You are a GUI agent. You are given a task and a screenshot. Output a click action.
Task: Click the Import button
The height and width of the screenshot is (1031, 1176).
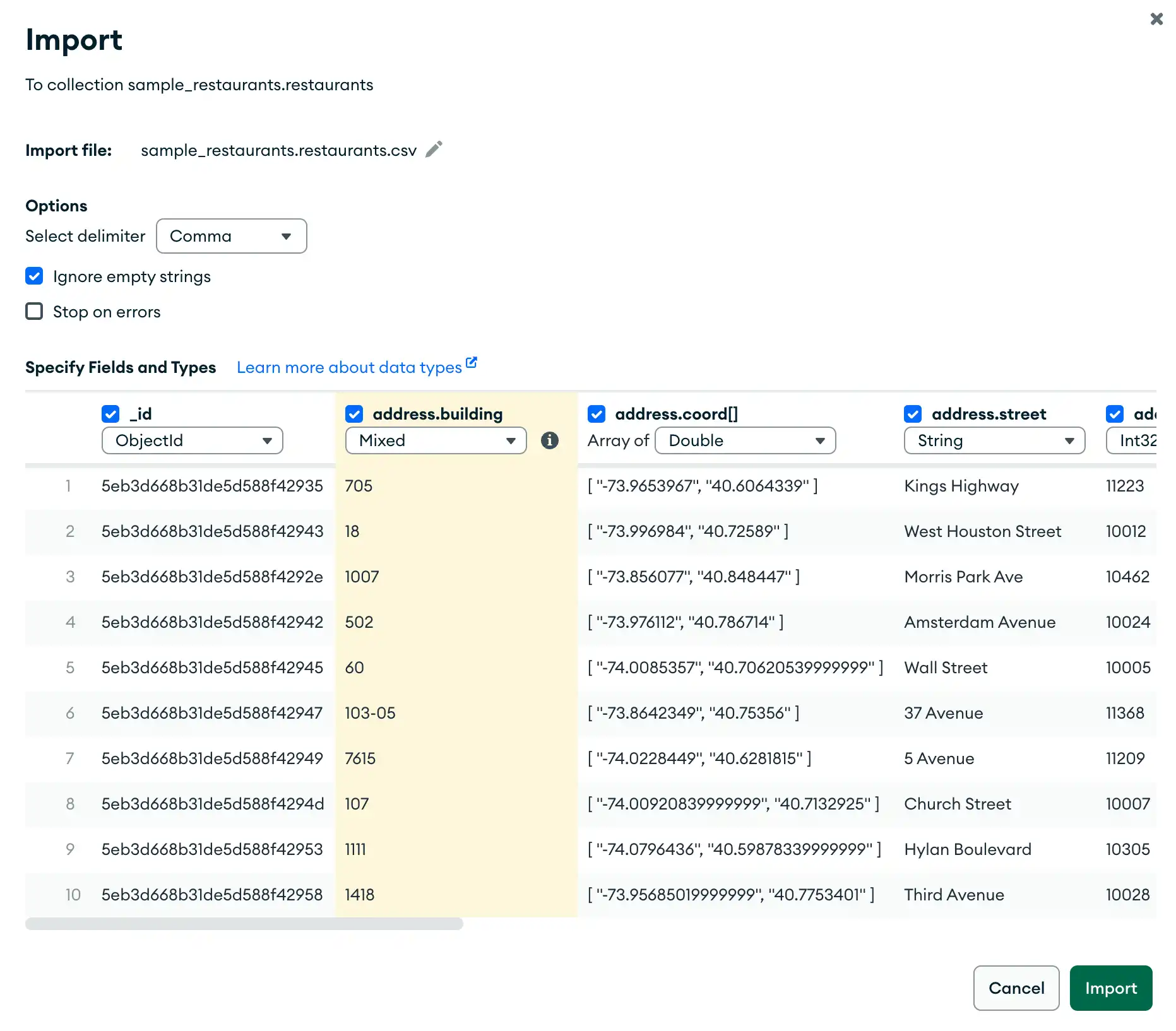pos(1110,988)
